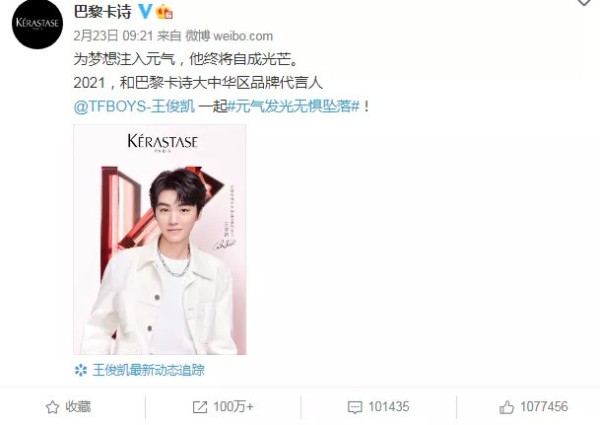Open the #元气发光无惧坠落# hashtag
600x425 pixels.
point(294,106)
